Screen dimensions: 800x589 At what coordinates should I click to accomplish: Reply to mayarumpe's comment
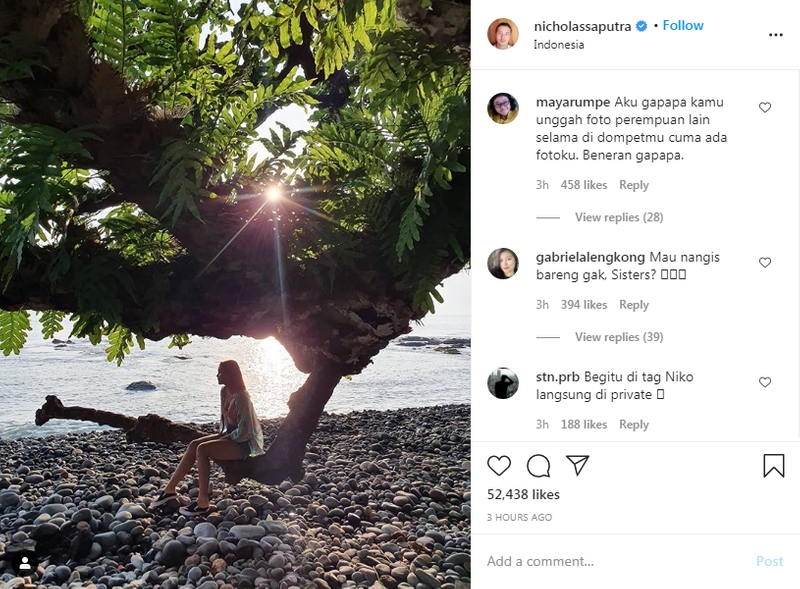tap(634, 185)
